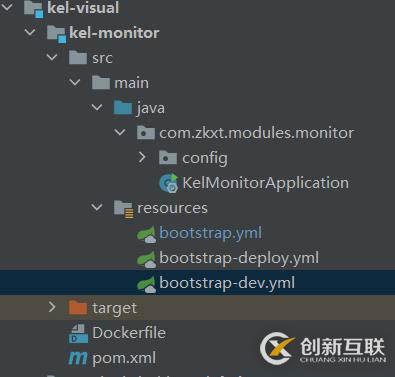Click the Spring leaf icon beside bootstrap.yml
Image resolution: width=395 pixels, height=377 pixels.
point(146,234)
